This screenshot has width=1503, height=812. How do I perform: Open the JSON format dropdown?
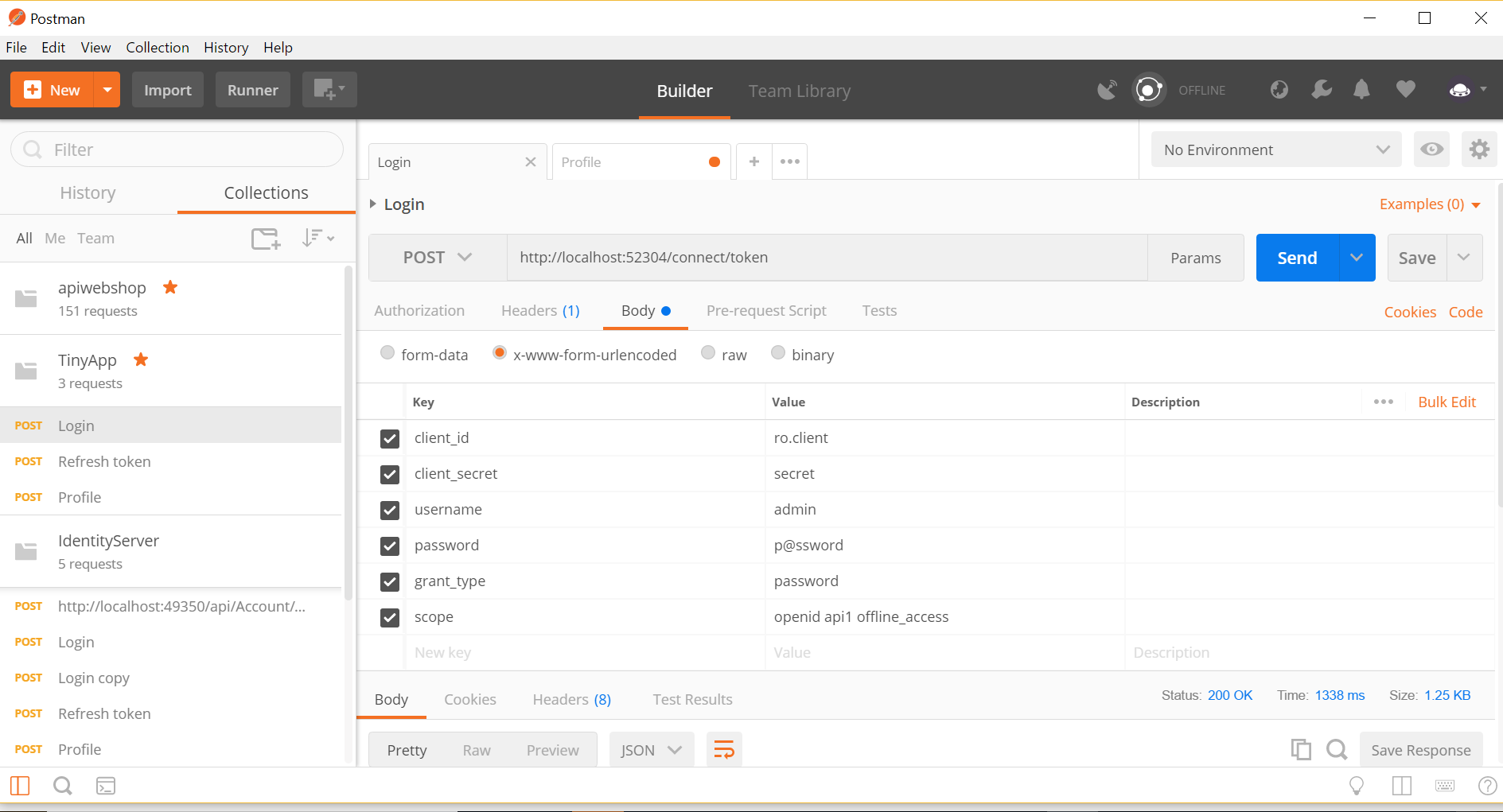(x=652, y=750)
